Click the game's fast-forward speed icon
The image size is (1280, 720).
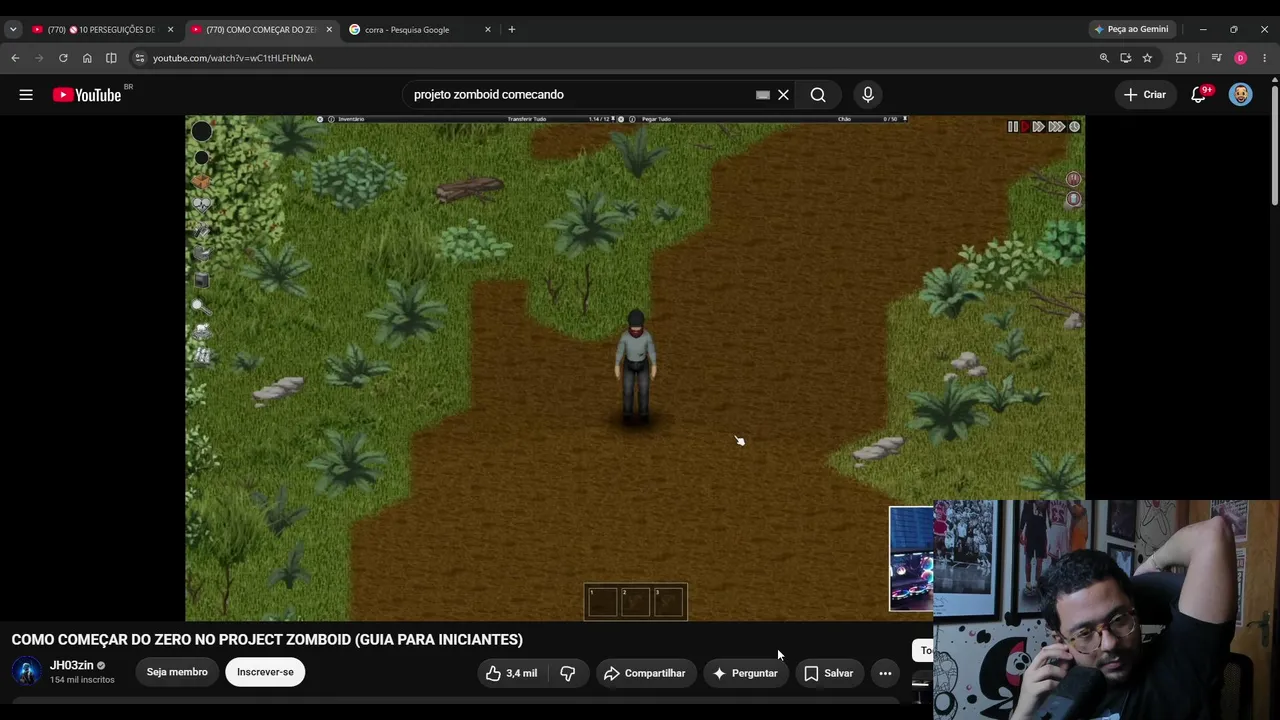coord(1038,127)
